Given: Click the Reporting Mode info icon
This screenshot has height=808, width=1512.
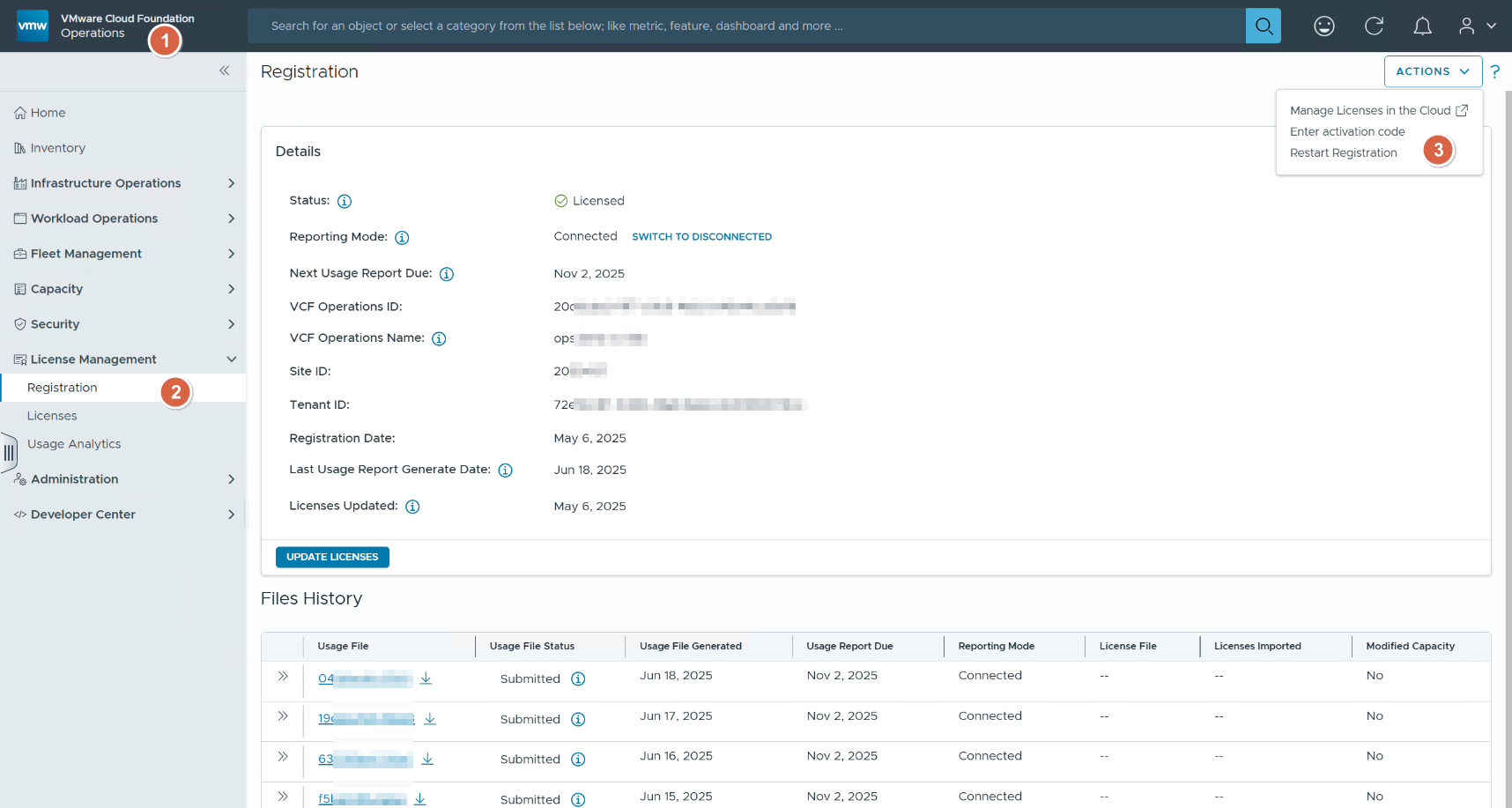Looking at the screenshot, I should point(402,237).
